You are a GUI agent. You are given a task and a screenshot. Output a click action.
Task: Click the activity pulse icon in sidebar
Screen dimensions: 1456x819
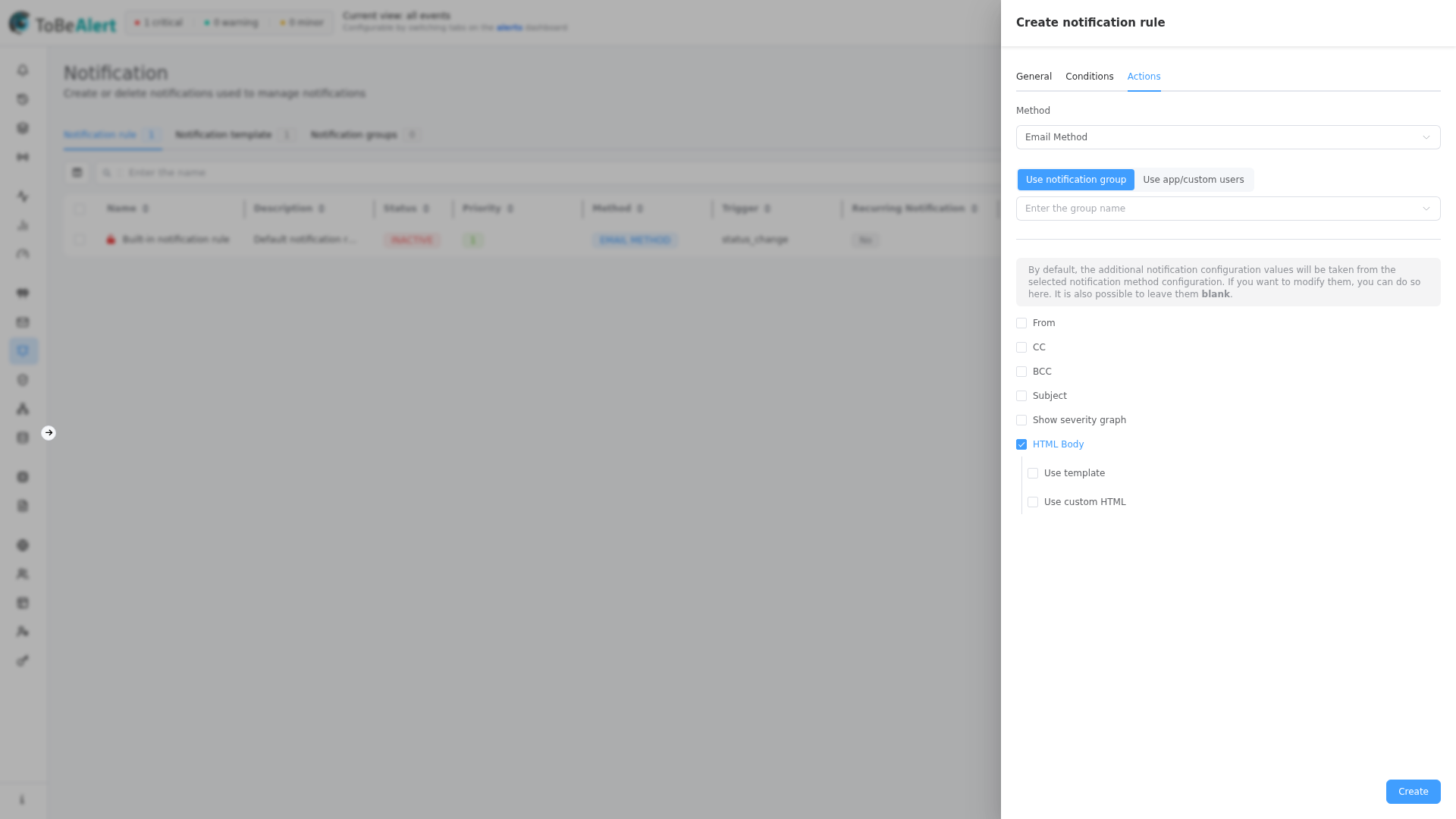tap(23, 196)
